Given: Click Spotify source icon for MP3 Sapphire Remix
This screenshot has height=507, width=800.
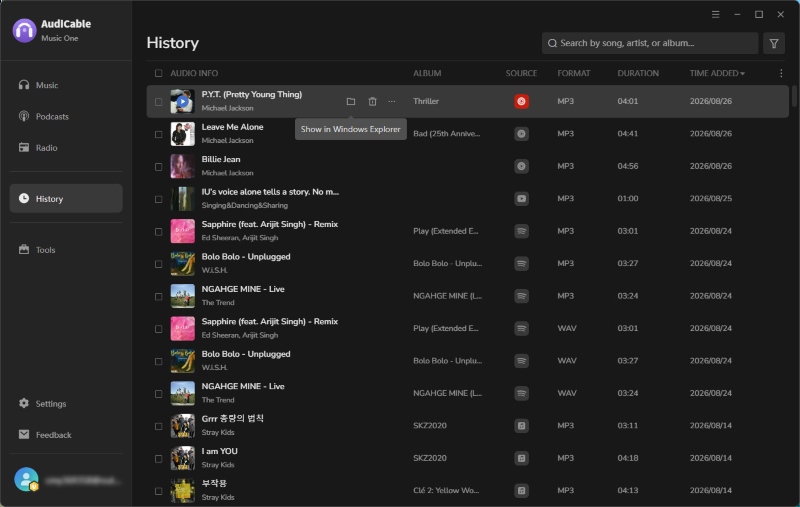Looking at the screenshot, I should coord(521,231).
